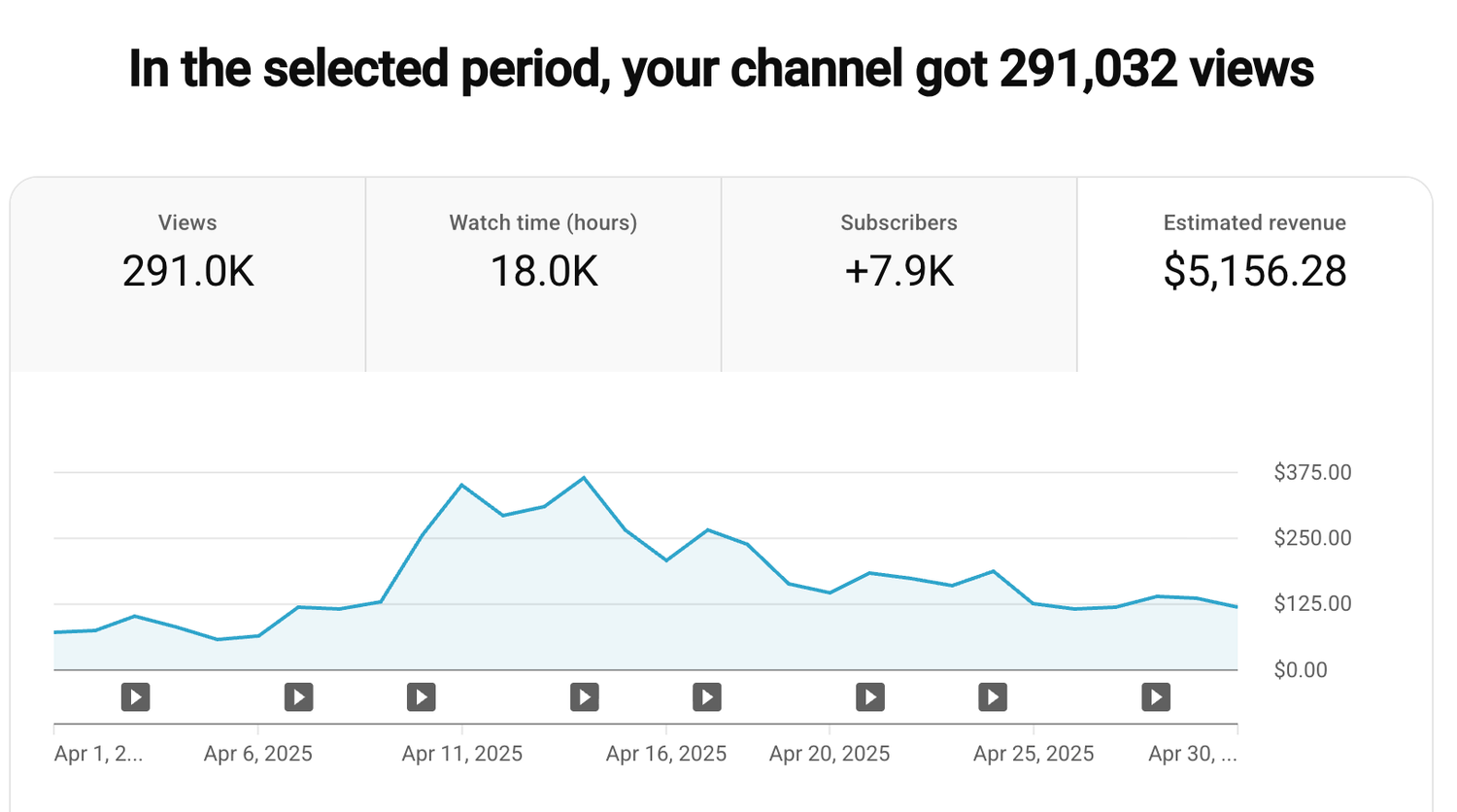Select the Apr 16, 2025 date label
The height and width of the screenshot is (812, 1457).
tap(666, 754)
